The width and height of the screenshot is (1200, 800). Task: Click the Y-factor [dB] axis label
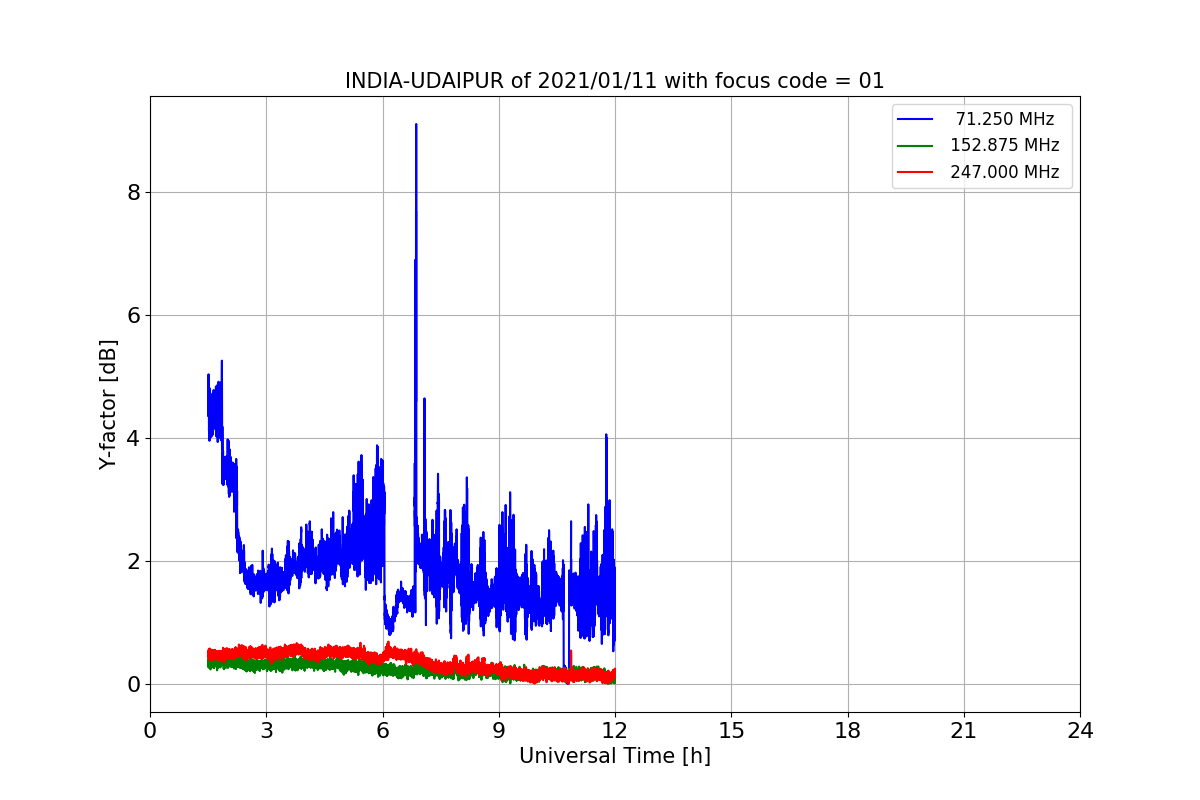108,404
